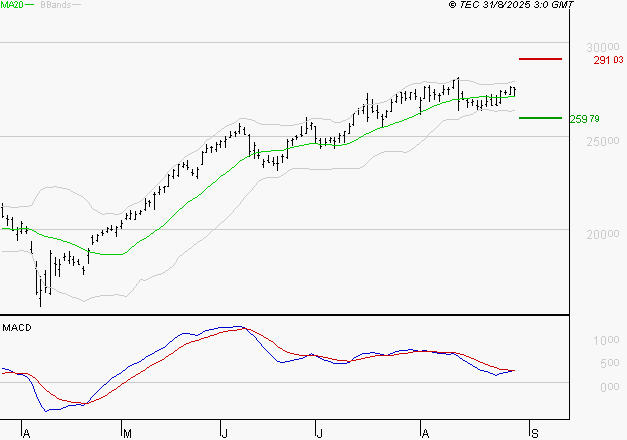Select the first J month marker on time axis
This screenshot has width=627, height=440.
point(224,433)
